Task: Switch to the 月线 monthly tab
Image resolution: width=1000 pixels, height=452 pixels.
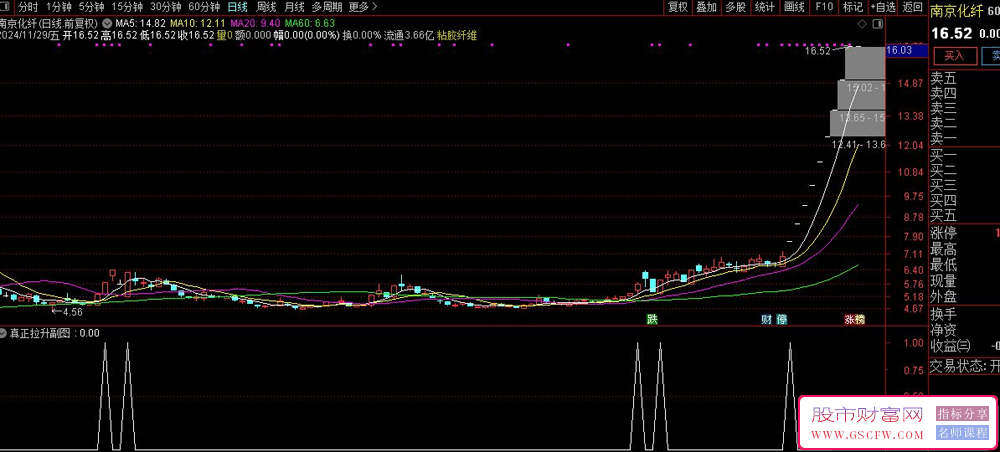Action: coord(294,8)
